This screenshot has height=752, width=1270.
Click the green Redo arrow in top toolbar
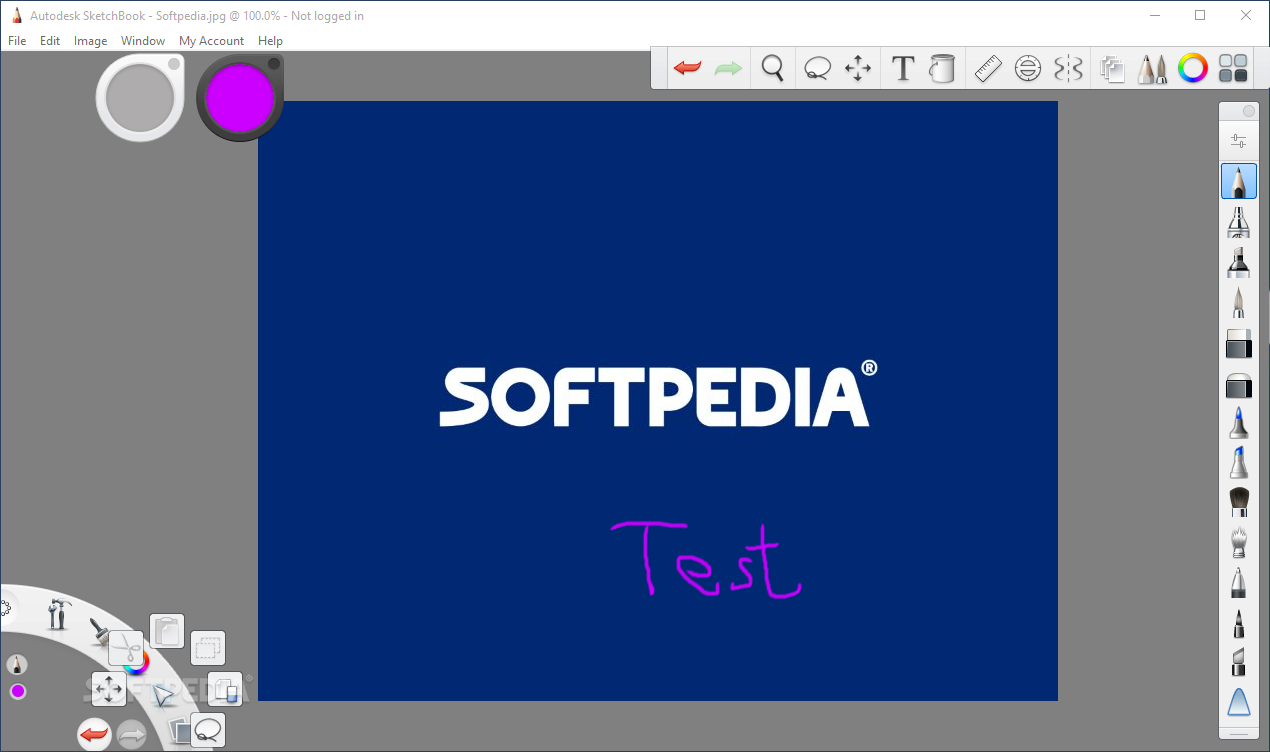pyautogui.click(x=728, y=68)
